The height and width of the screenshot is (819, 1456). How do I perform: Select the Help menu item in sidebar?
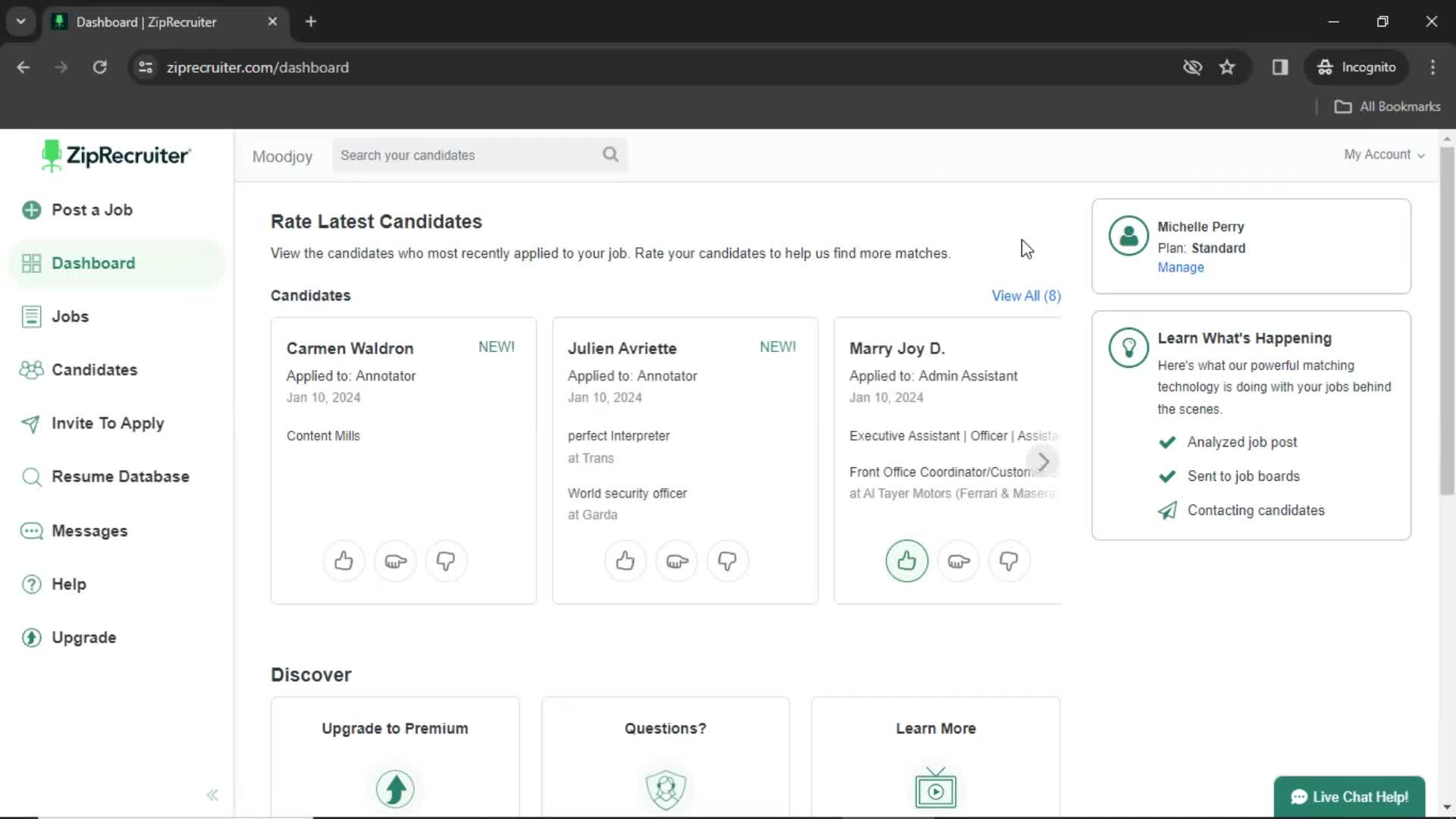click(x=68, y=584)
